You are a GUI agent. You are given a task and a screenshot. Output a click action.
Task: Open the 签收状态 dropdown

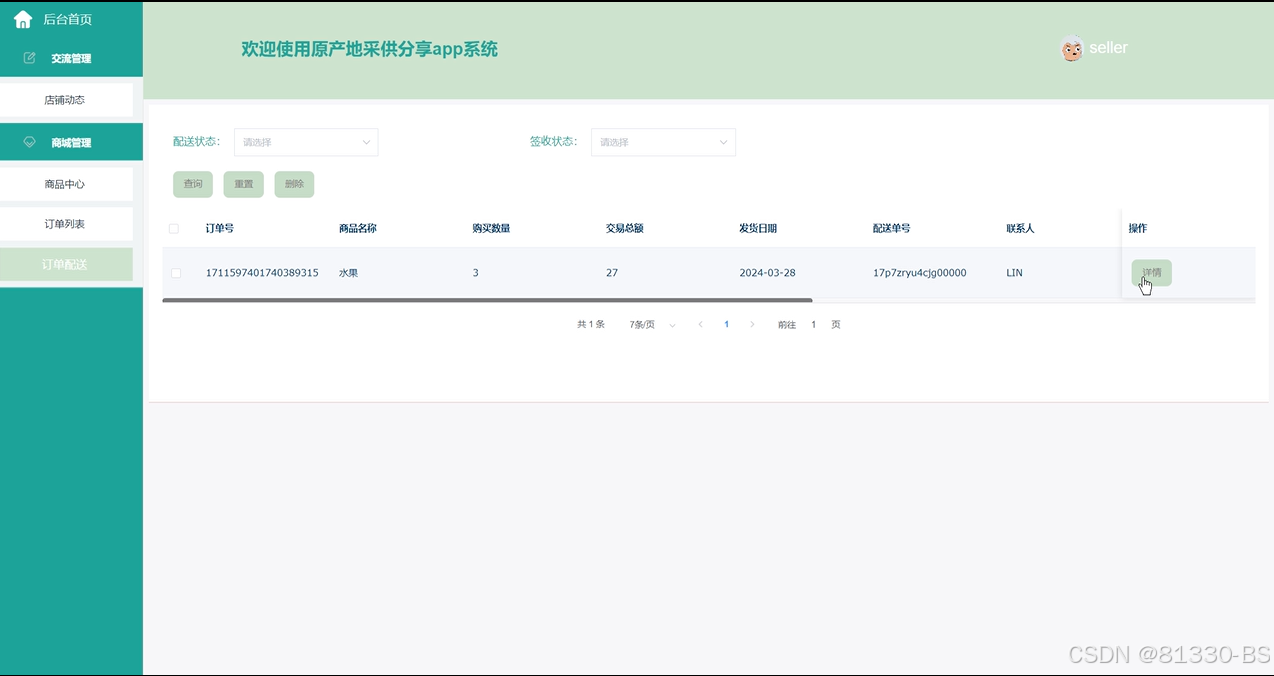[x=663, y=142]
